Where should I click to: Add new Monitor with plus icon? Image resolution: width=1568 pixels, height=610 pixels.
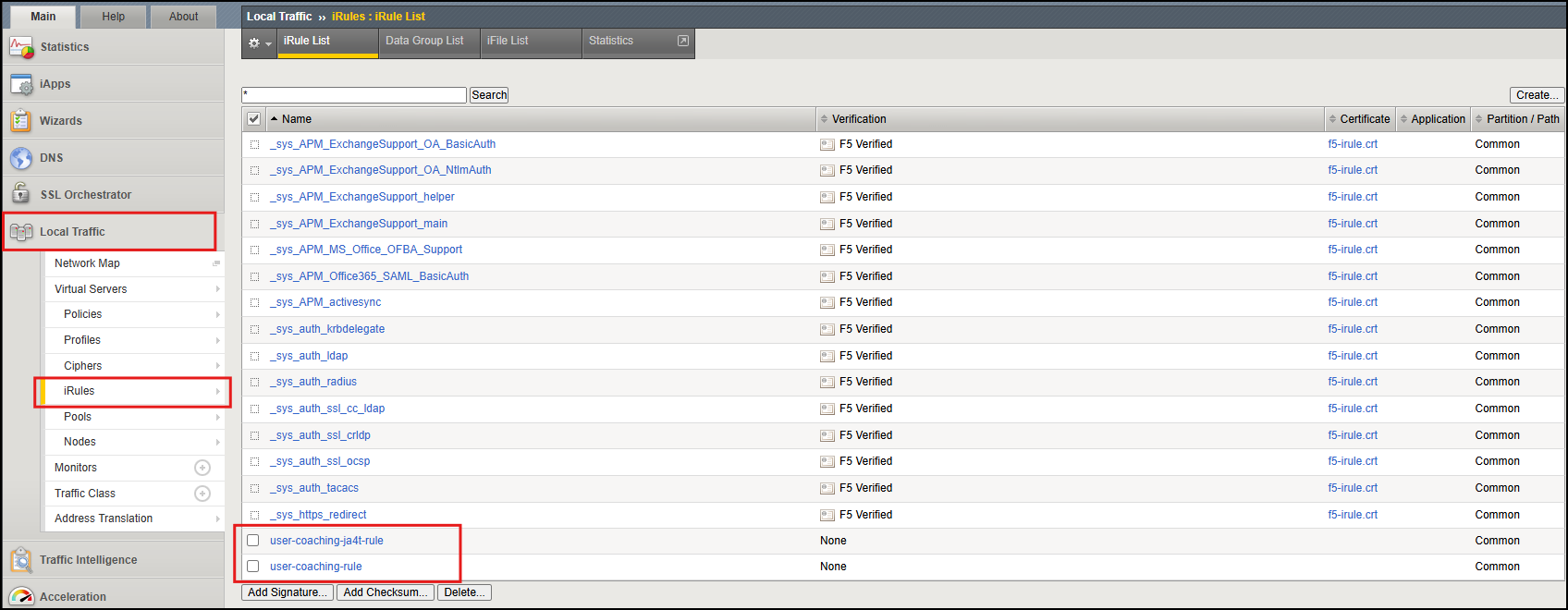pyautogui.click(x=202, y=468)
